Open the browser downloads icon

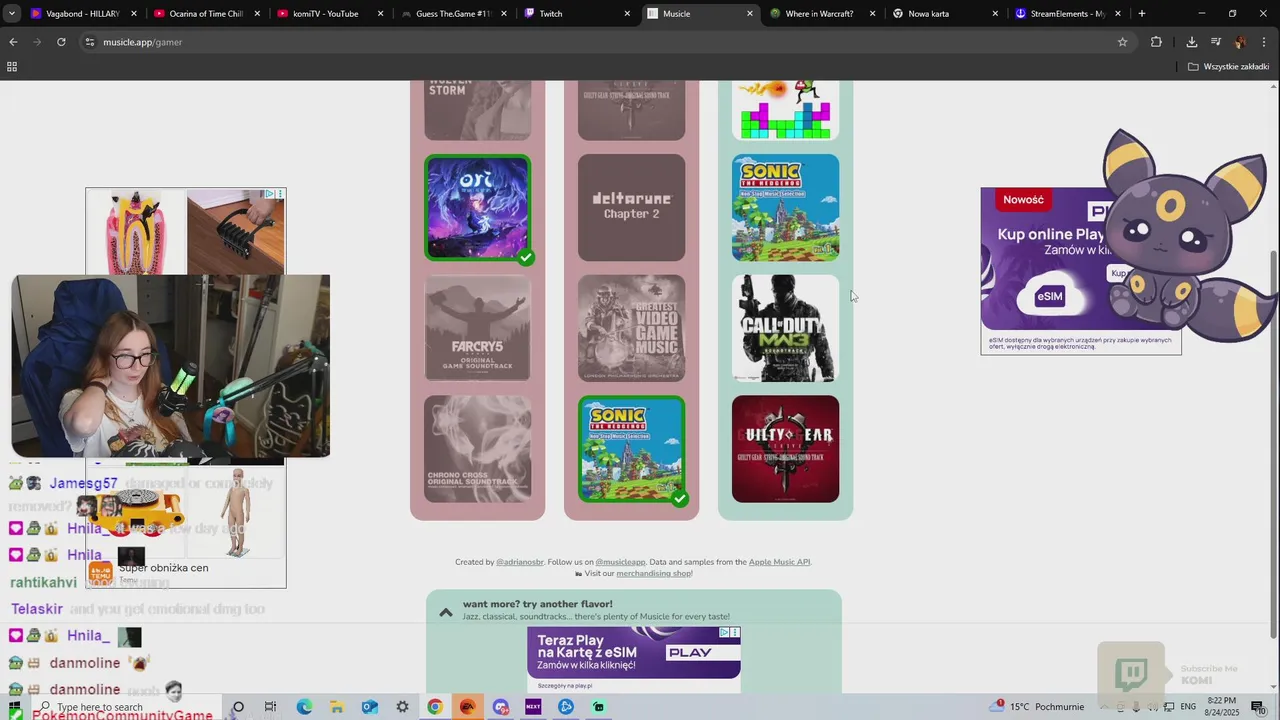1192,42
